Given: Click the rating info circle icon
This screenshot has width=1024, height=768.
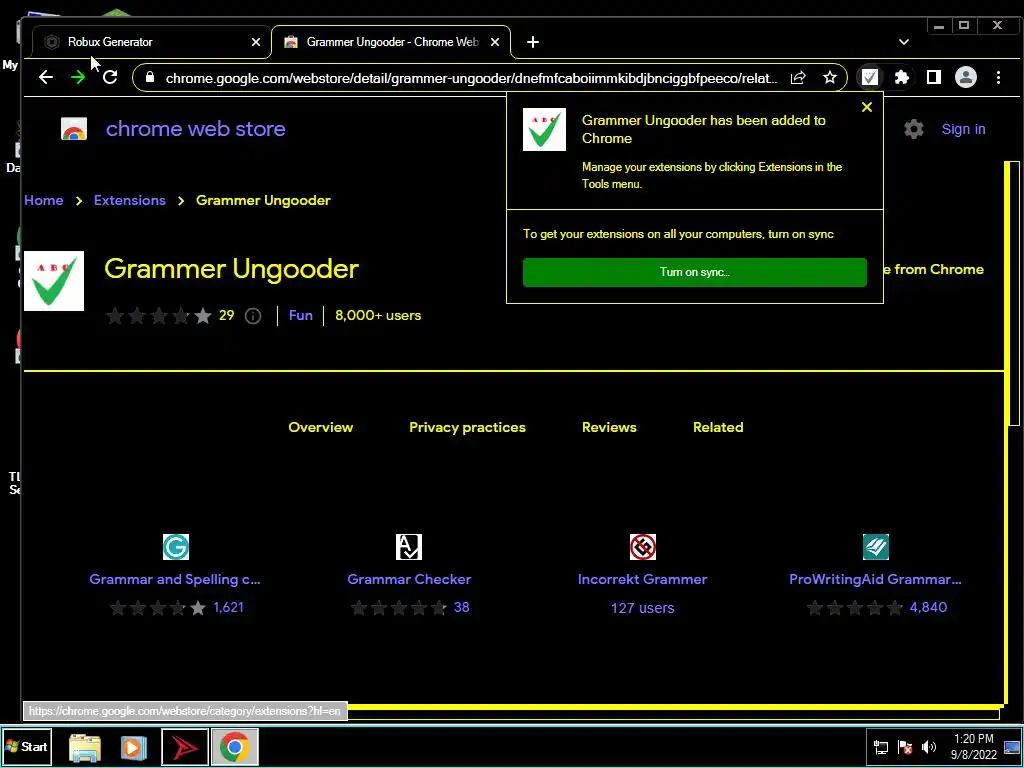Looking at the screenshot, I should (253, 316).
